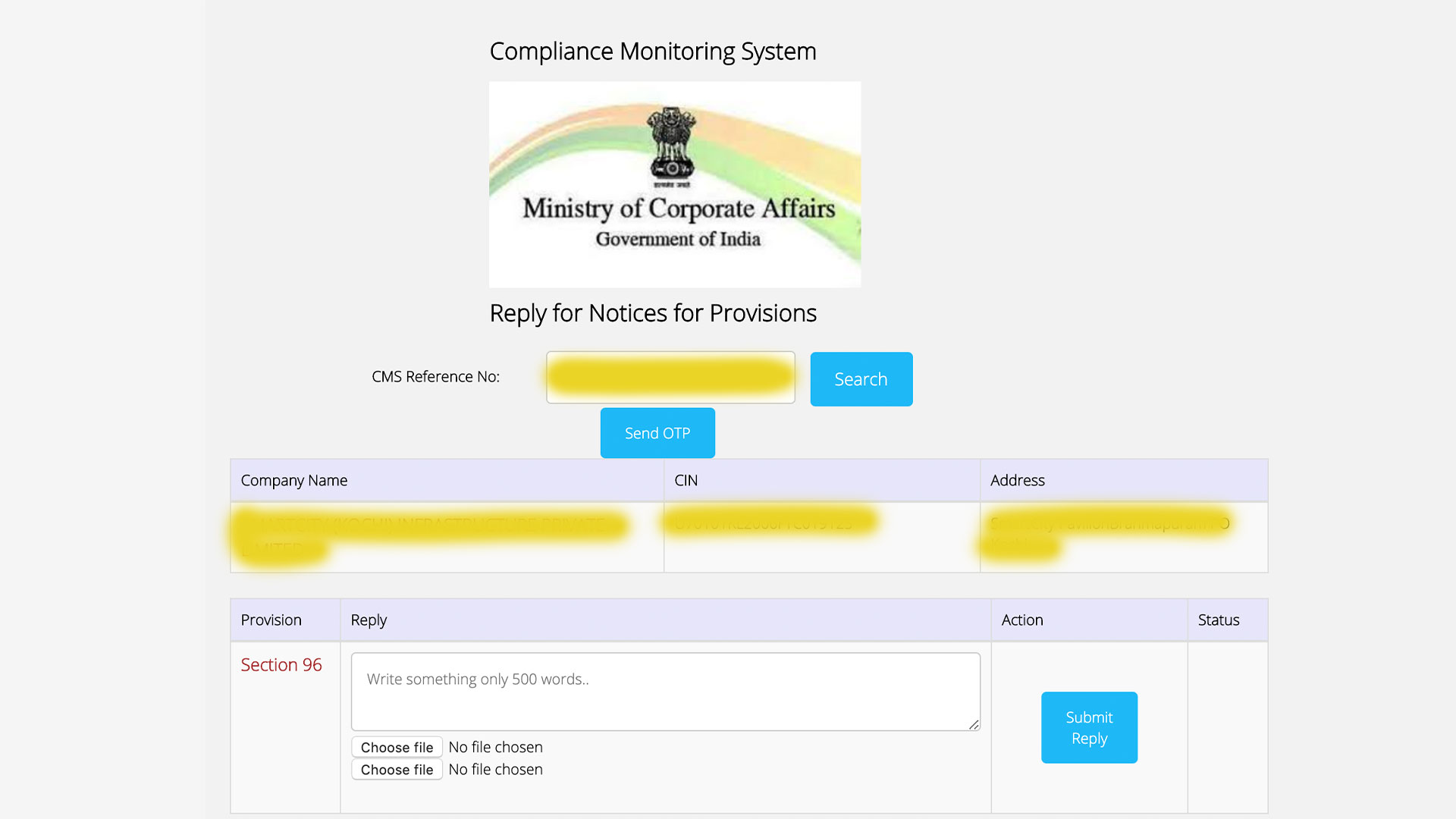This screenshot has height=819, width=1456.
Task: Click the reply text area
Action: click(x=665, y=691)
